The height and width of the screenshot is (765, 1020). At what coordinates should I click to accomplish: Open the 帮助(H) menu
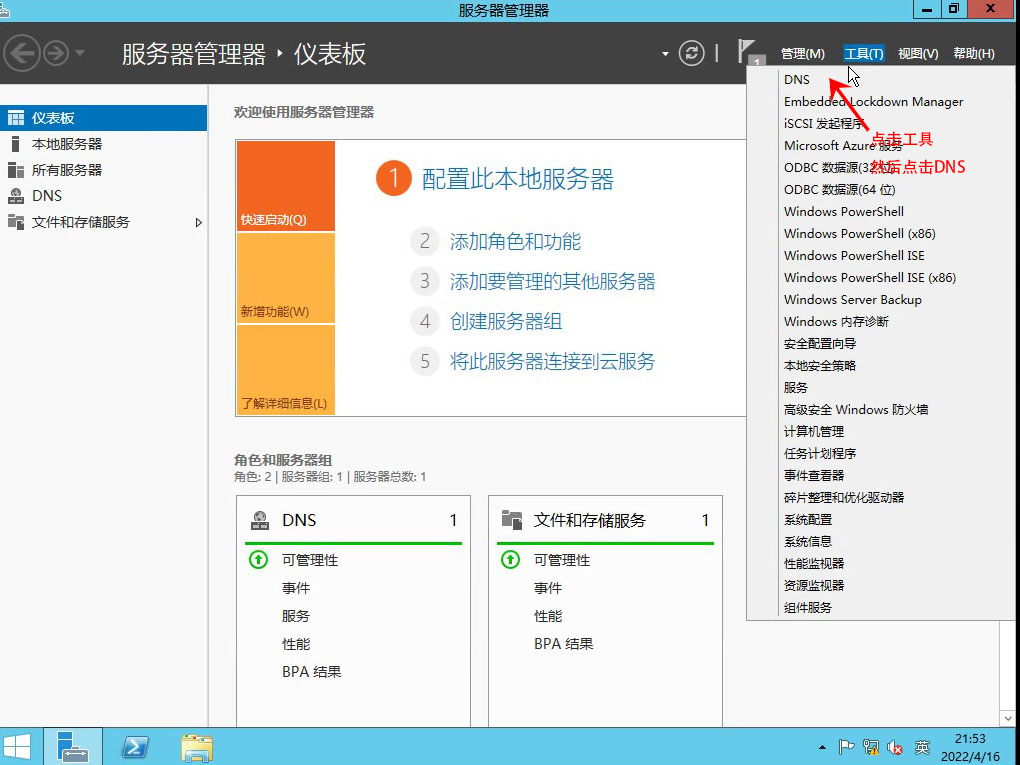click(x=974, y=53)
